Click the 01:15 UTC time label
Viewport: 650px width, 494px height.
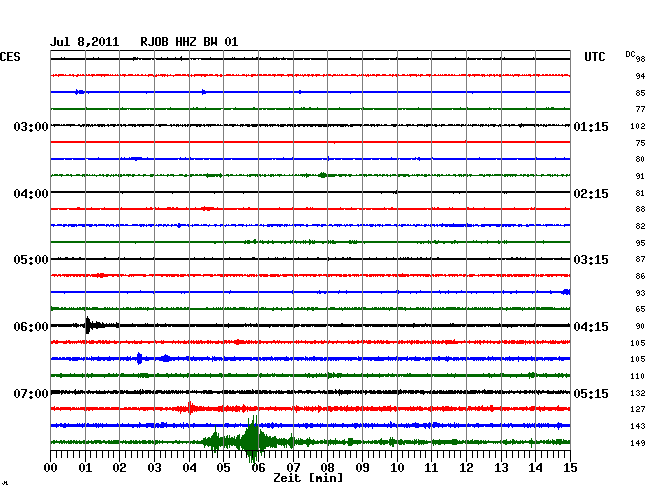(591, 126)
